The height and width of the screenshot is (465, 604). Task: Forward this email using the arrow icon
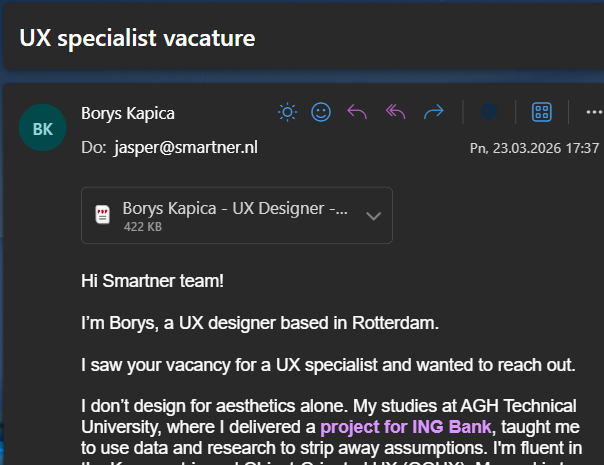434,112
